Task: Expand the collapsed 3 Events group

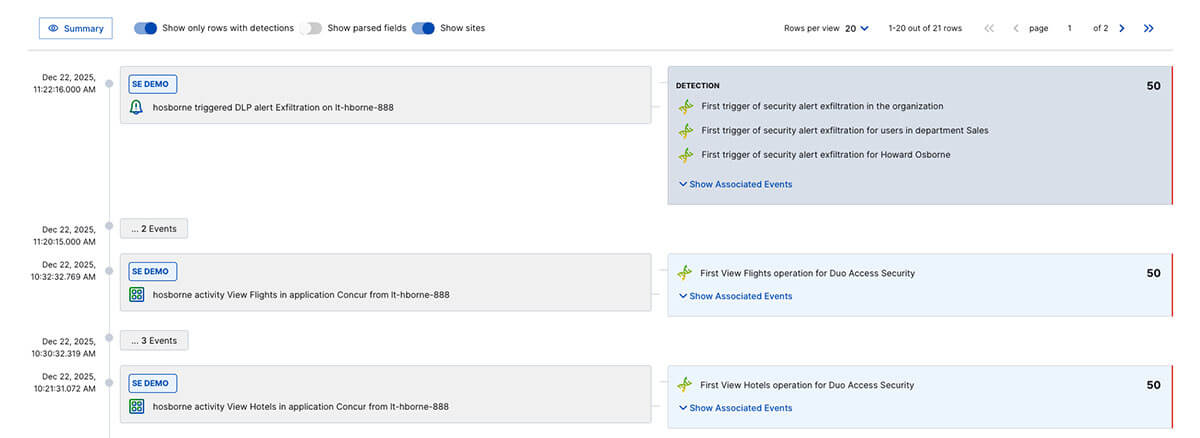Action: (153, 341)
